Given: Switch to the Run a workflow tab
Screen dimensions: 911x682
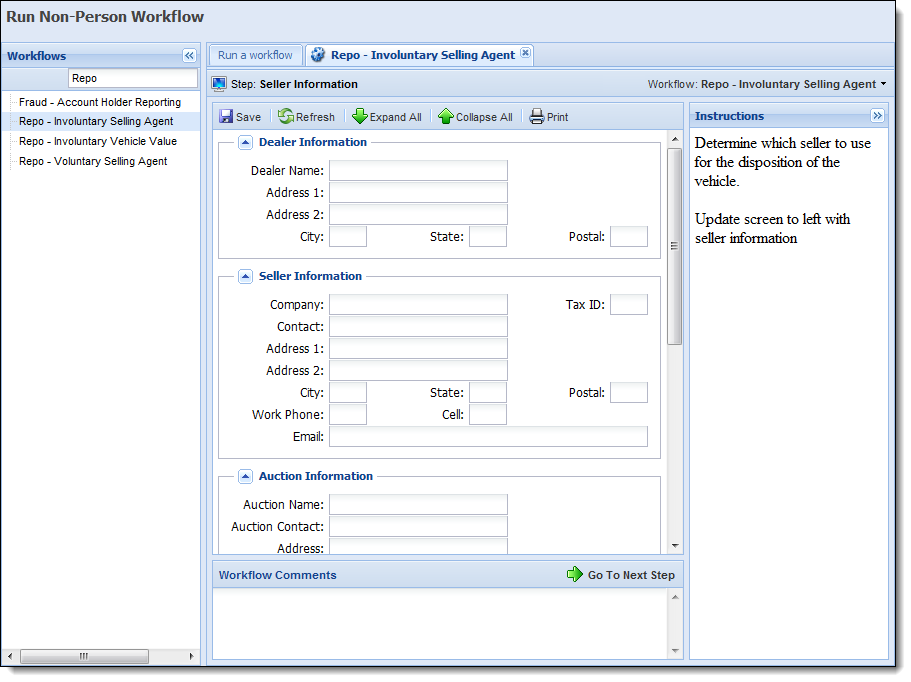Looking at the screenshot, I should (255, 55).
